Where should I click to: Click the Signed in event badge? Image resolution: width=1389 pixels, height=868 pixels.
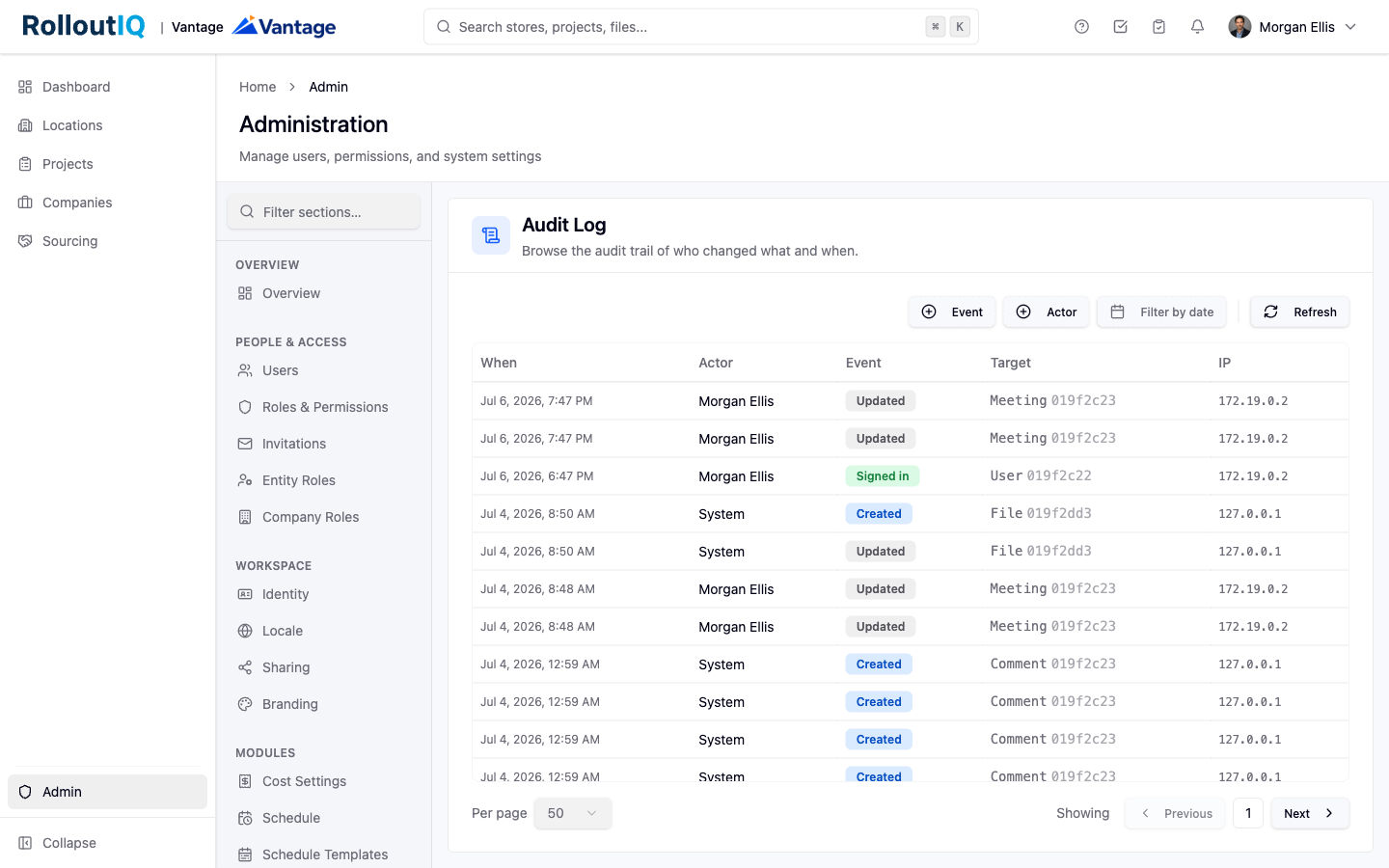tap(883, 476)
